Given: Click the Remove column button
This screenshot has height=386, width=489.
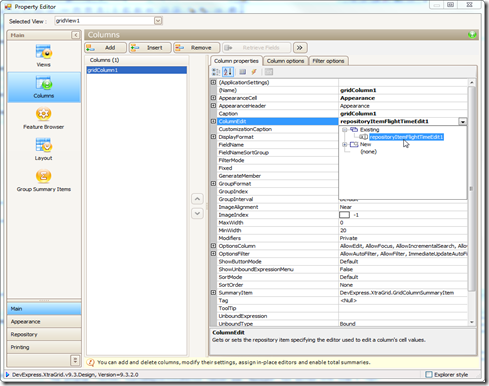Looking at the screenshot, I should (x=197, y=48).
